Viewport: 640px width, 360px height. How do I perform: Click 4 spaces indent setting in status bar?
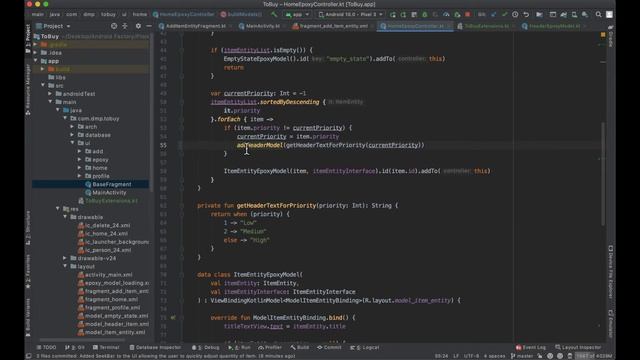tap(494, 356)
